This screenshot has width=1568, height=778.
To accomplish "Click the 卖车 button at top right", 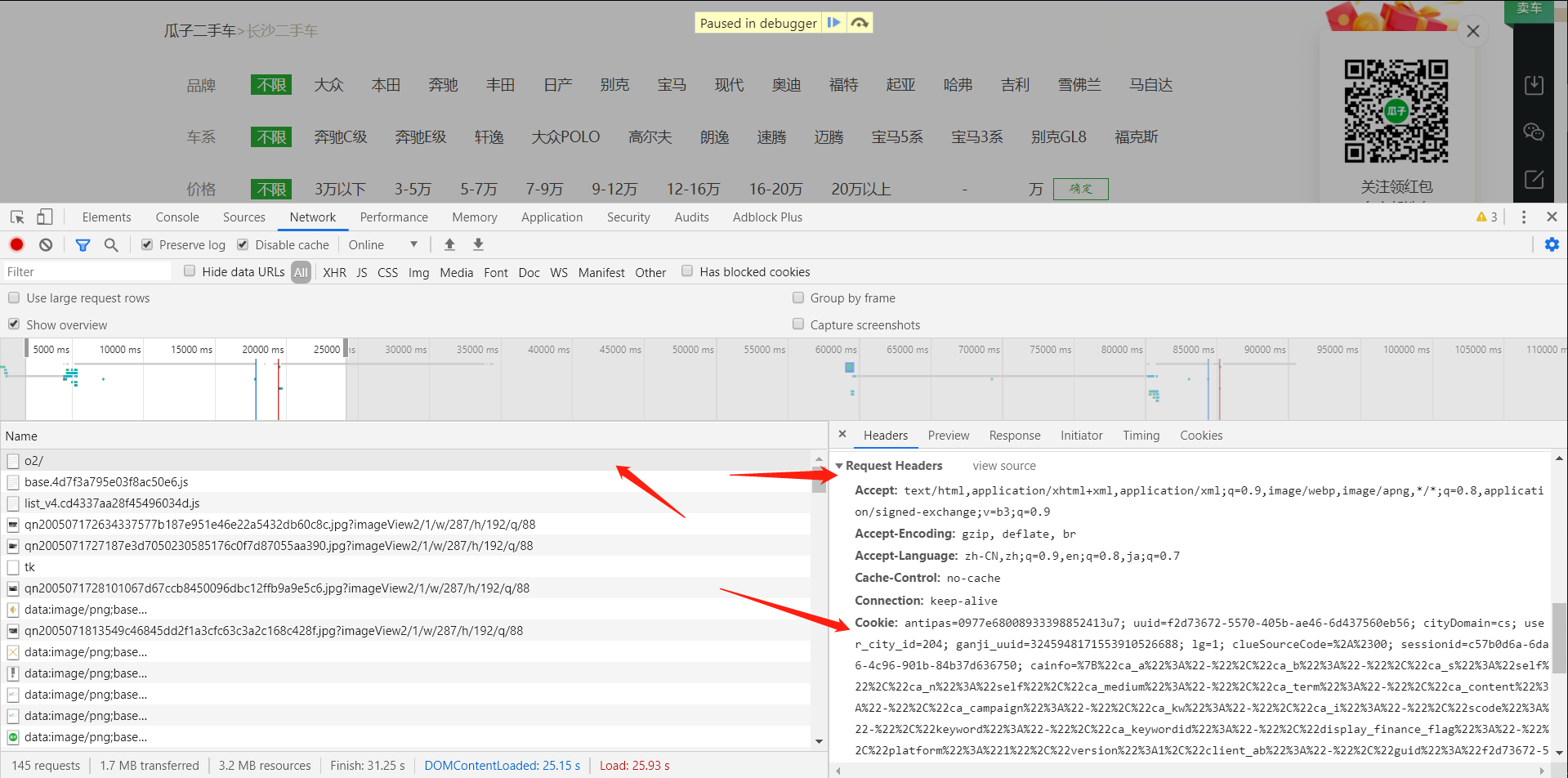I will pyautogui.click(x=1529, y=8).
